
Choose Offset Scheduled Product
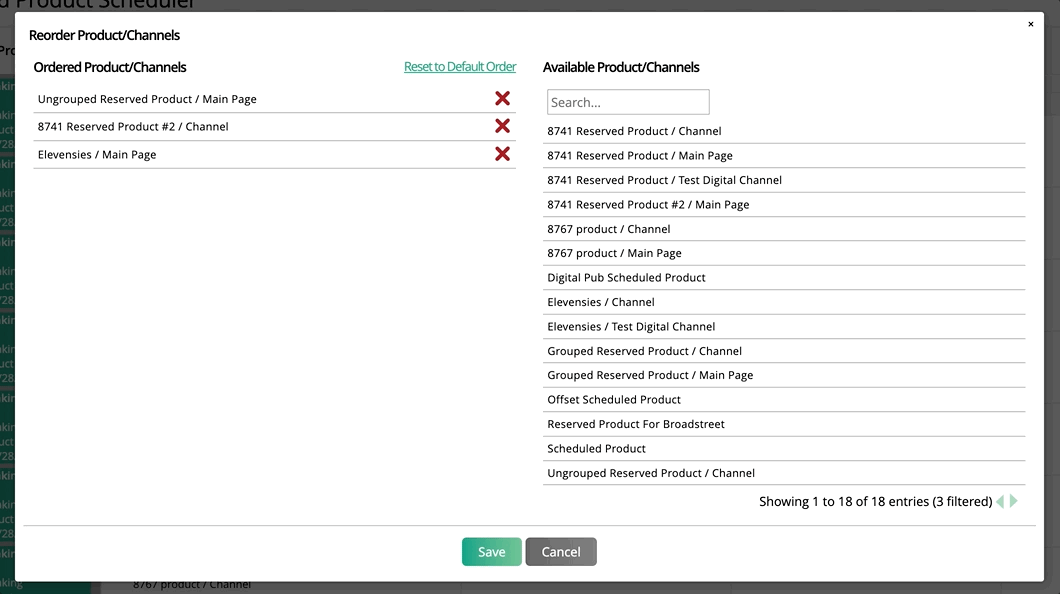(614, 399)
